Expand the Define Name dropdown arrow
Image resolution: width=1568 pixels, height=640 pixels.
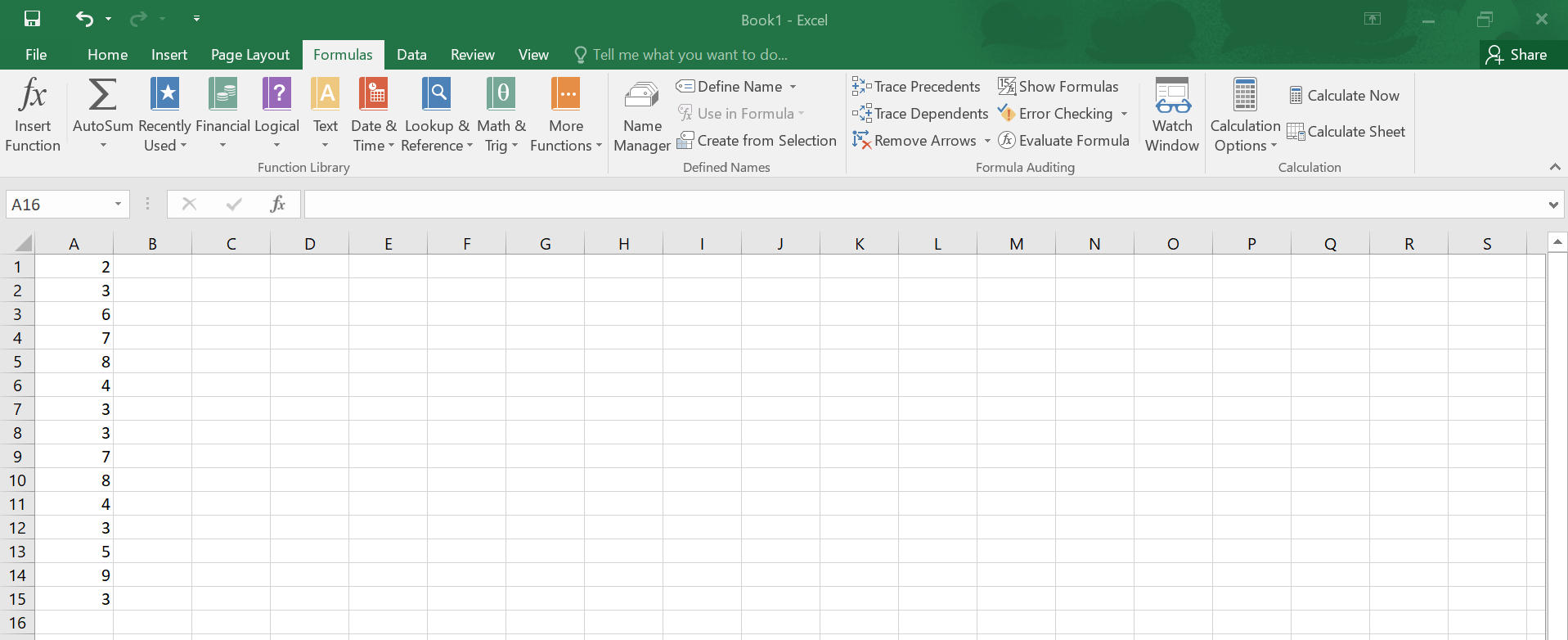[x=793, y=87]
